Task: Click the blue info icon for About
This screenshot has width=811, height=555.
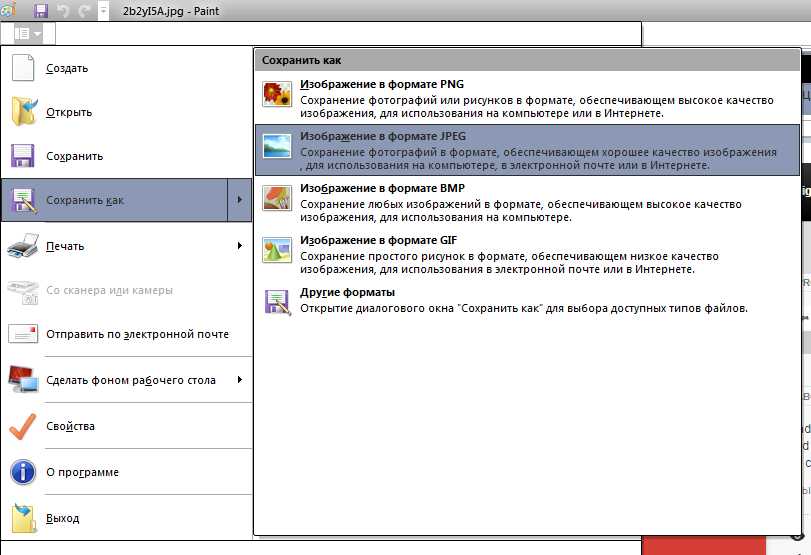Action: [x=23, y=472]
